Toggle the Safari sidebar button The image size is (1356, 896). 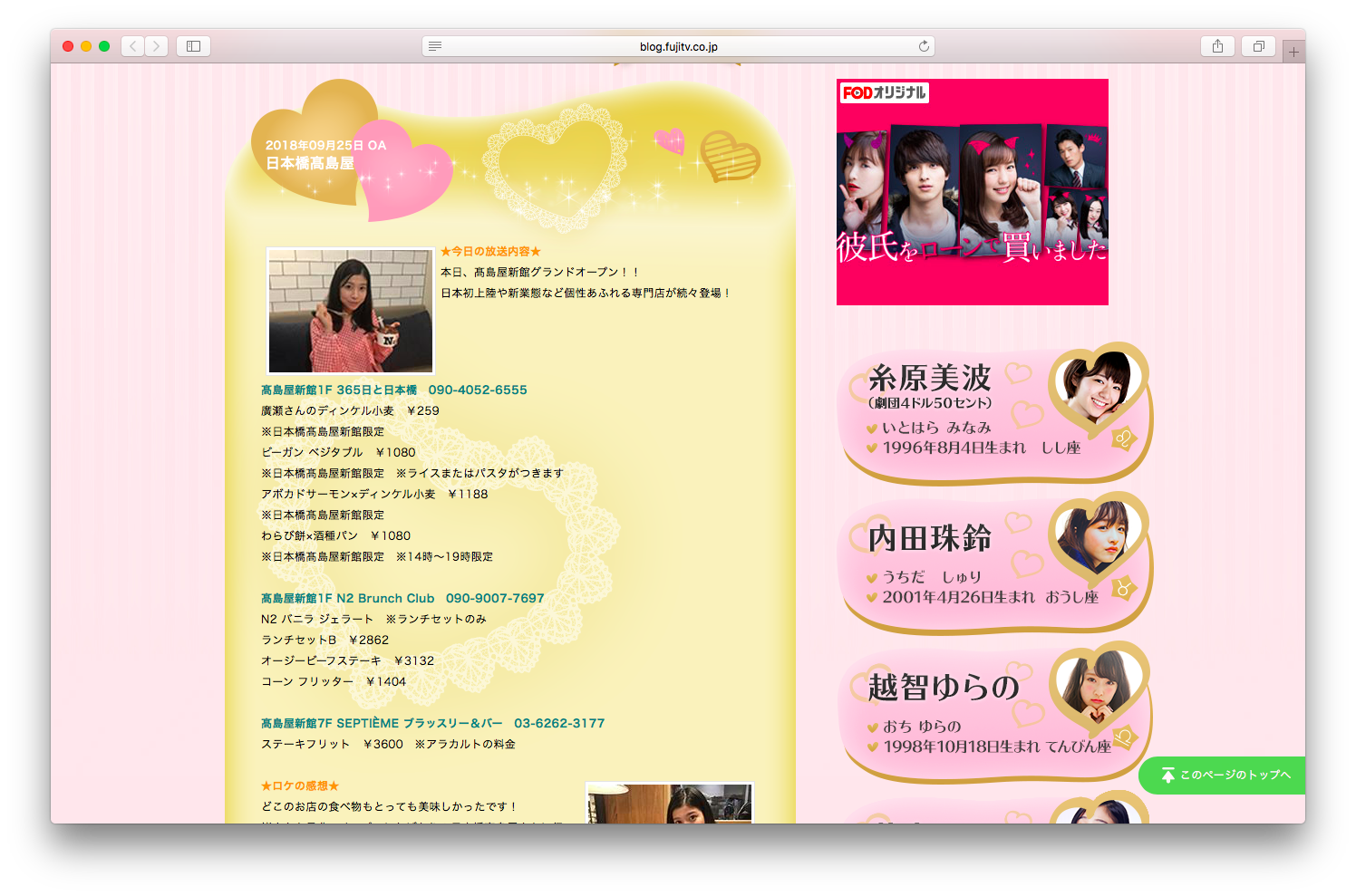tap(193, 46)
